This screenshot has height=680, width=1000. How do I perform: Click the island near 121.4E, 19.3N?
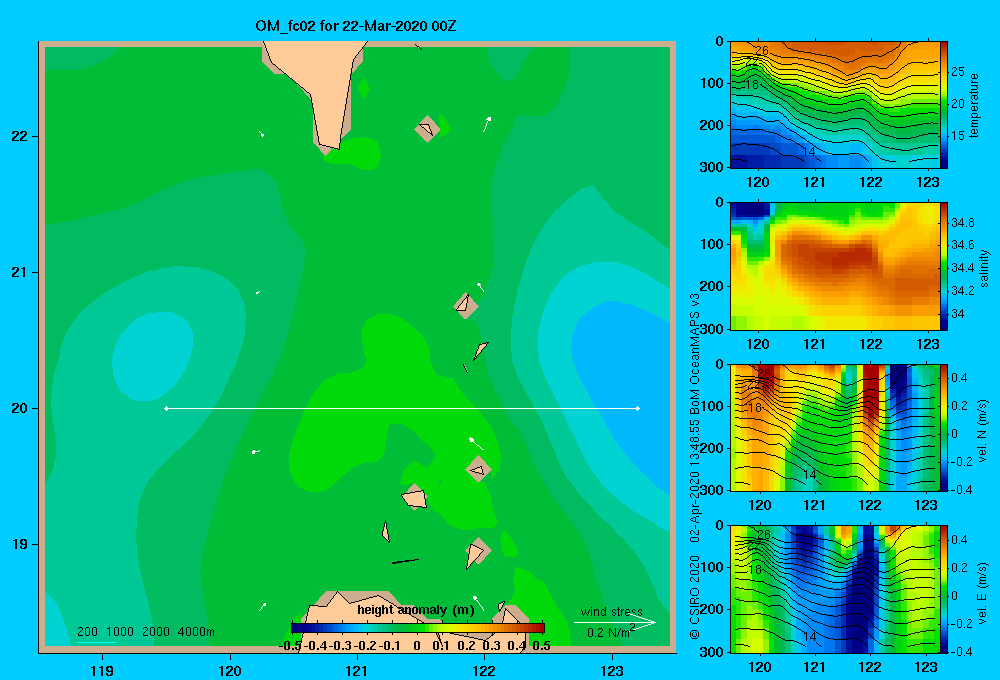(415, 497)
